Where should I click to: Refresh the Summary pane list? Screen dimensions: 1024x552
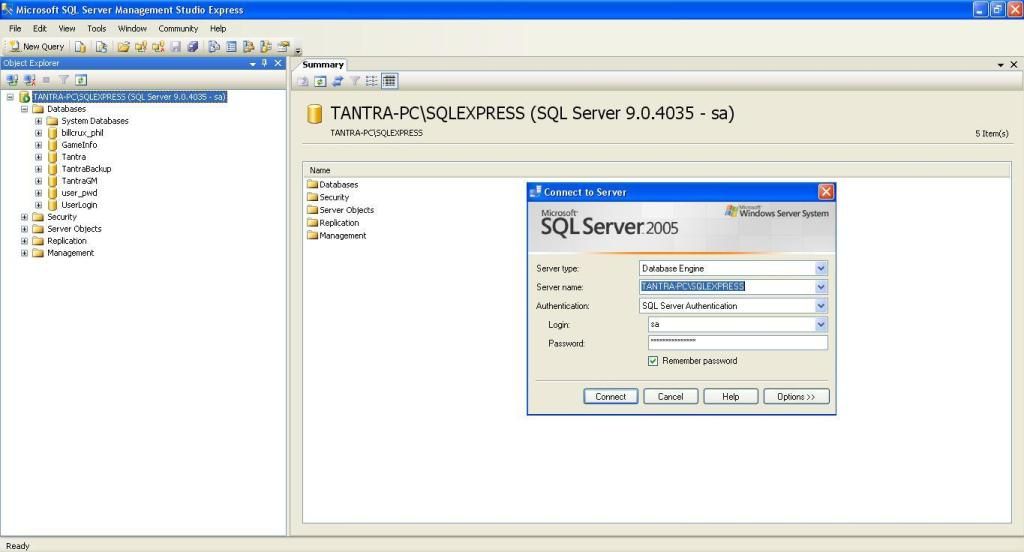point(321,81)
